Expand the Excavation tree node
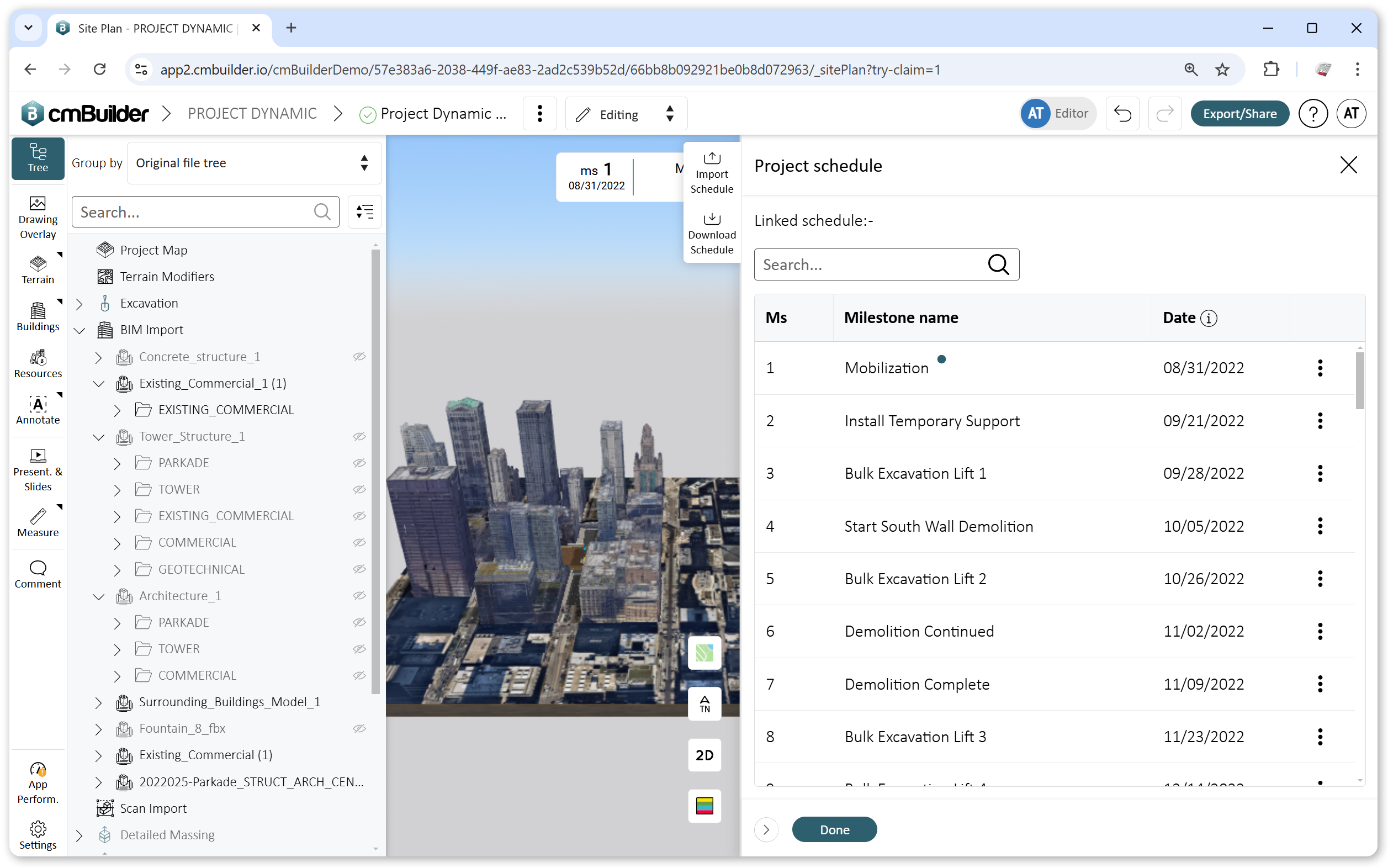 (80, 304)
